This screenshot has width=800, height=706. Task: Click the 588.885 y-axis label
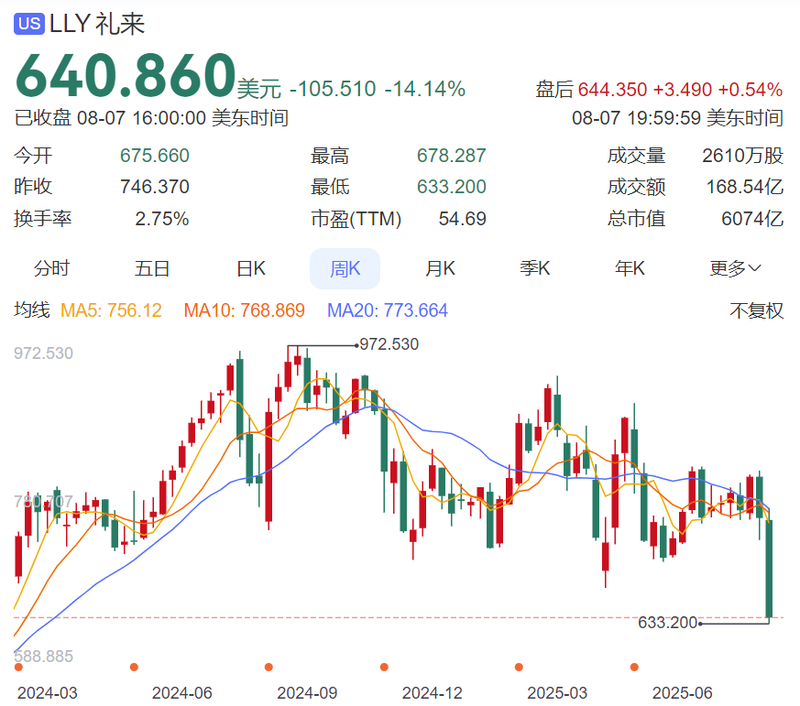tap(44, 656)
